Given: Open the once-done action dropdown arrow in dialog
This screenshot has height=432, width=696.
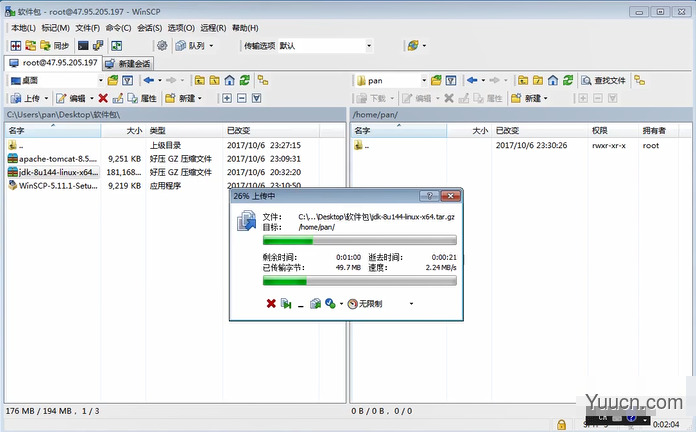Looking at the screenshot, I should point(341,304).
